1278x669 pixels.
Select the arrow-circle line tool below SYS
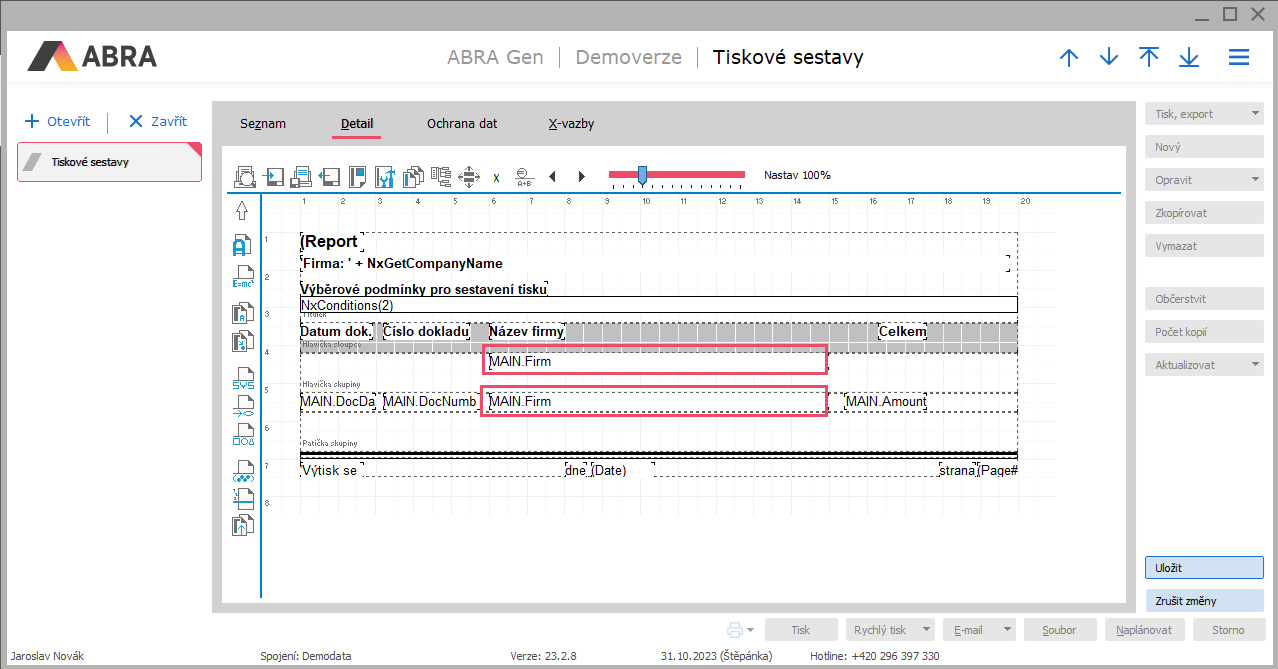tap(243, 406)
